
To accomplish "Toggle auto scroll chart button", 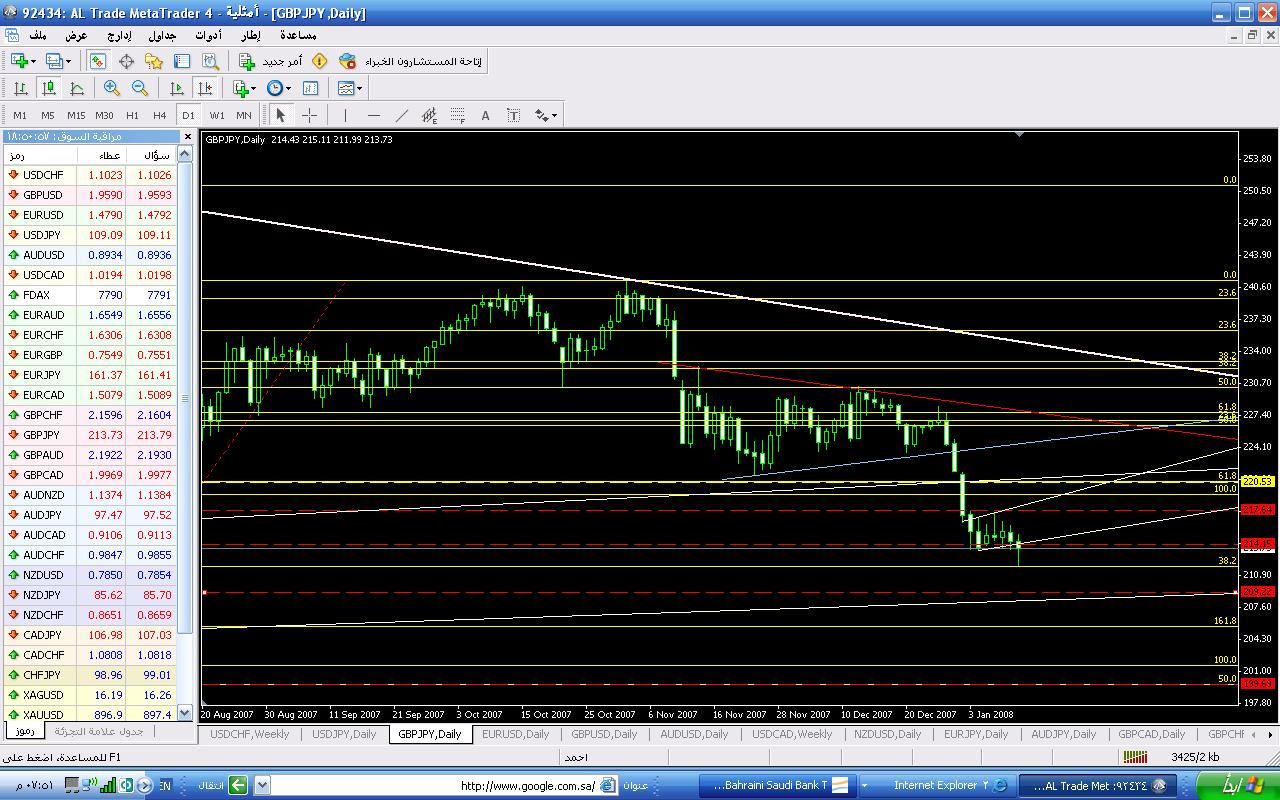I will pyautogui.click(x=177, y=89).
